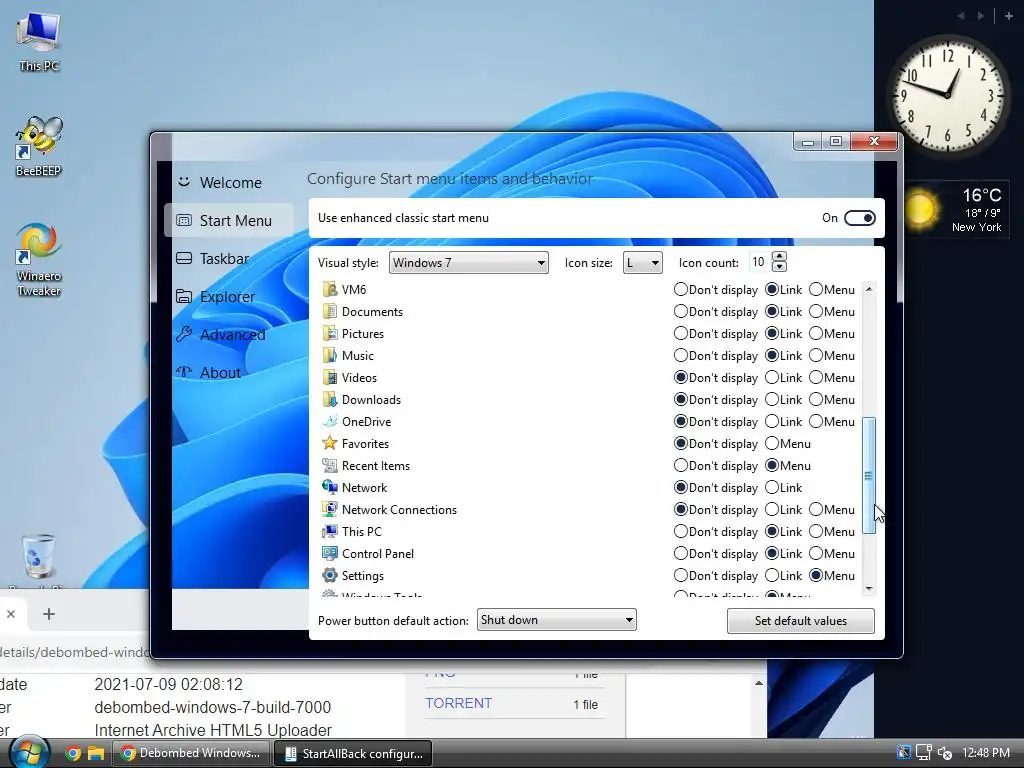Image resolution: width=1024 pixels, height=768 pixels.
Task: Click StartAllBack configuration taskbar button
Action: 353,754
